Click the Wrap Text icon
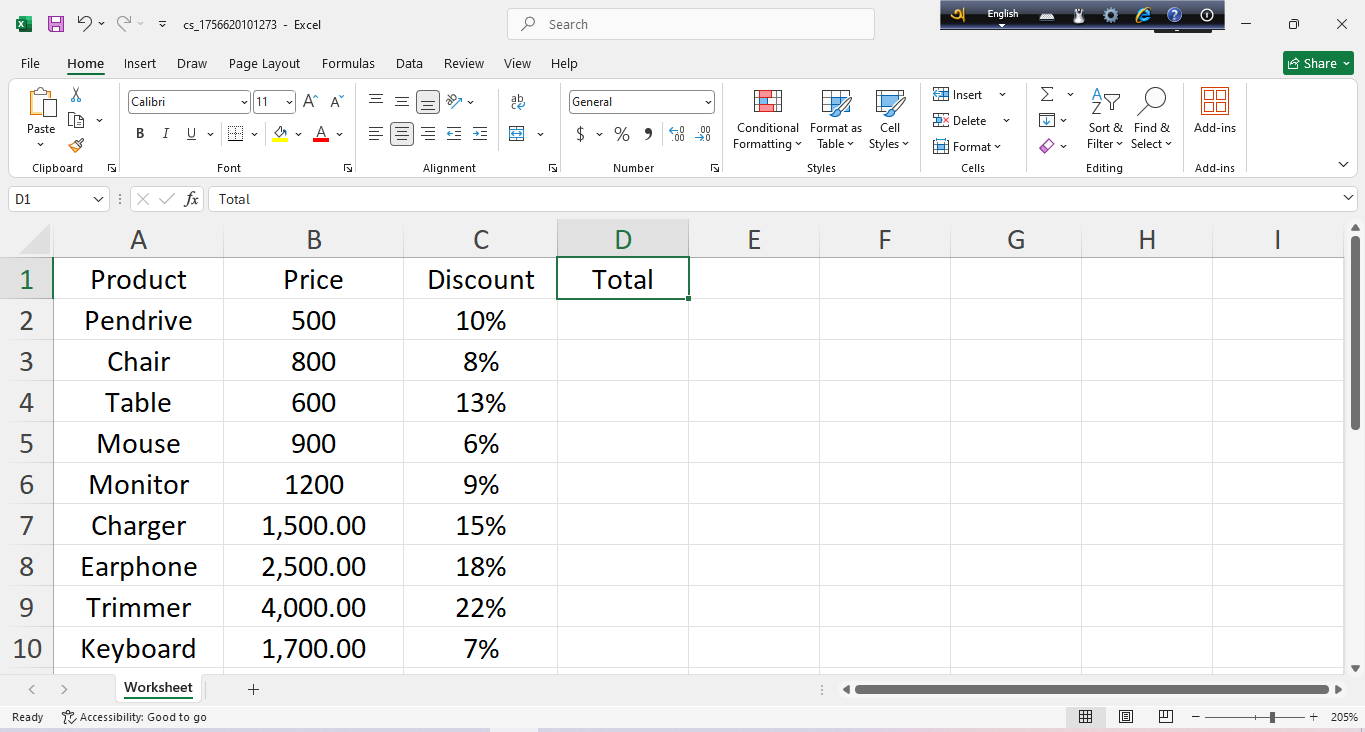The width and height of the screenshot is (1365, 732). pos(518,102)
